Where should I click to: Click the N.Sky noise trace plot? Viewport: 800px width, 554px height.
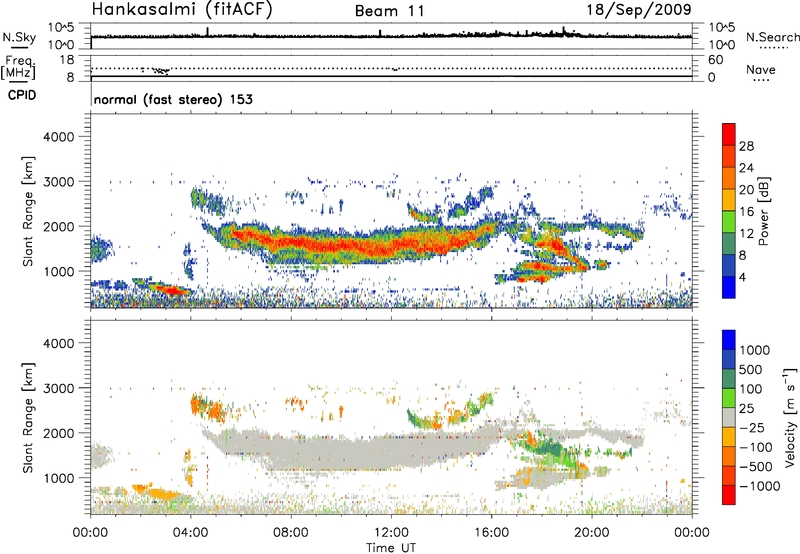pyautogui.click(x=391, y=36)
